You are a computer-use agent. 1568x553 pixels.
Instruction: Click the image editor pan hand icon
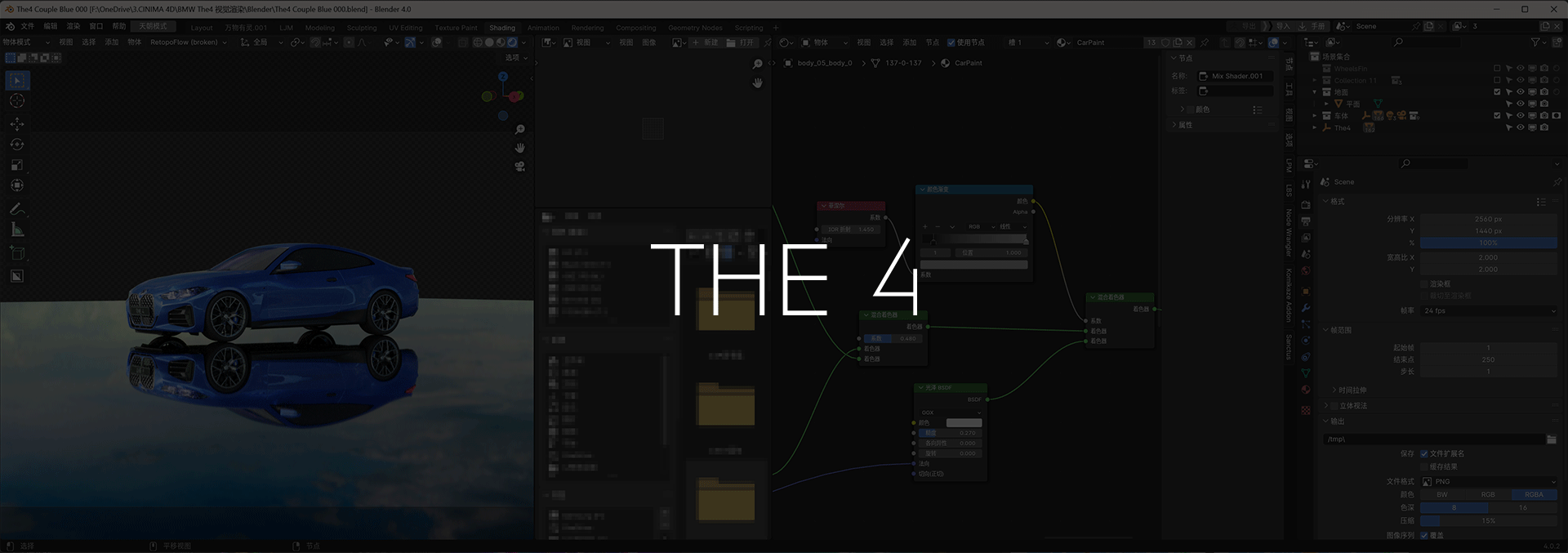[x=757, y=83]
